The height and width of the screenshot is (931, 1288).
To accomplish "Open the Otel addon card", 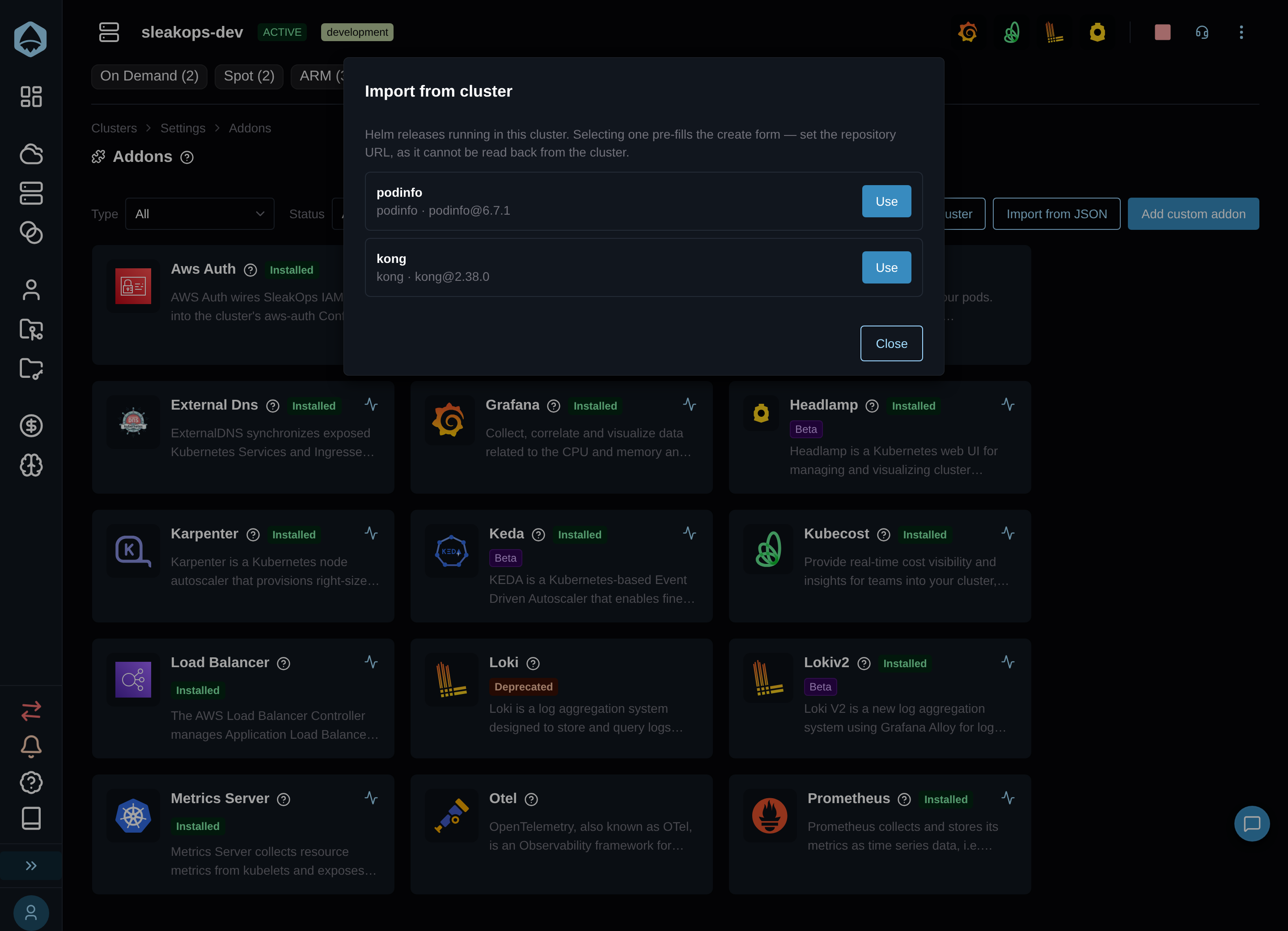I will tap(561, 834).
